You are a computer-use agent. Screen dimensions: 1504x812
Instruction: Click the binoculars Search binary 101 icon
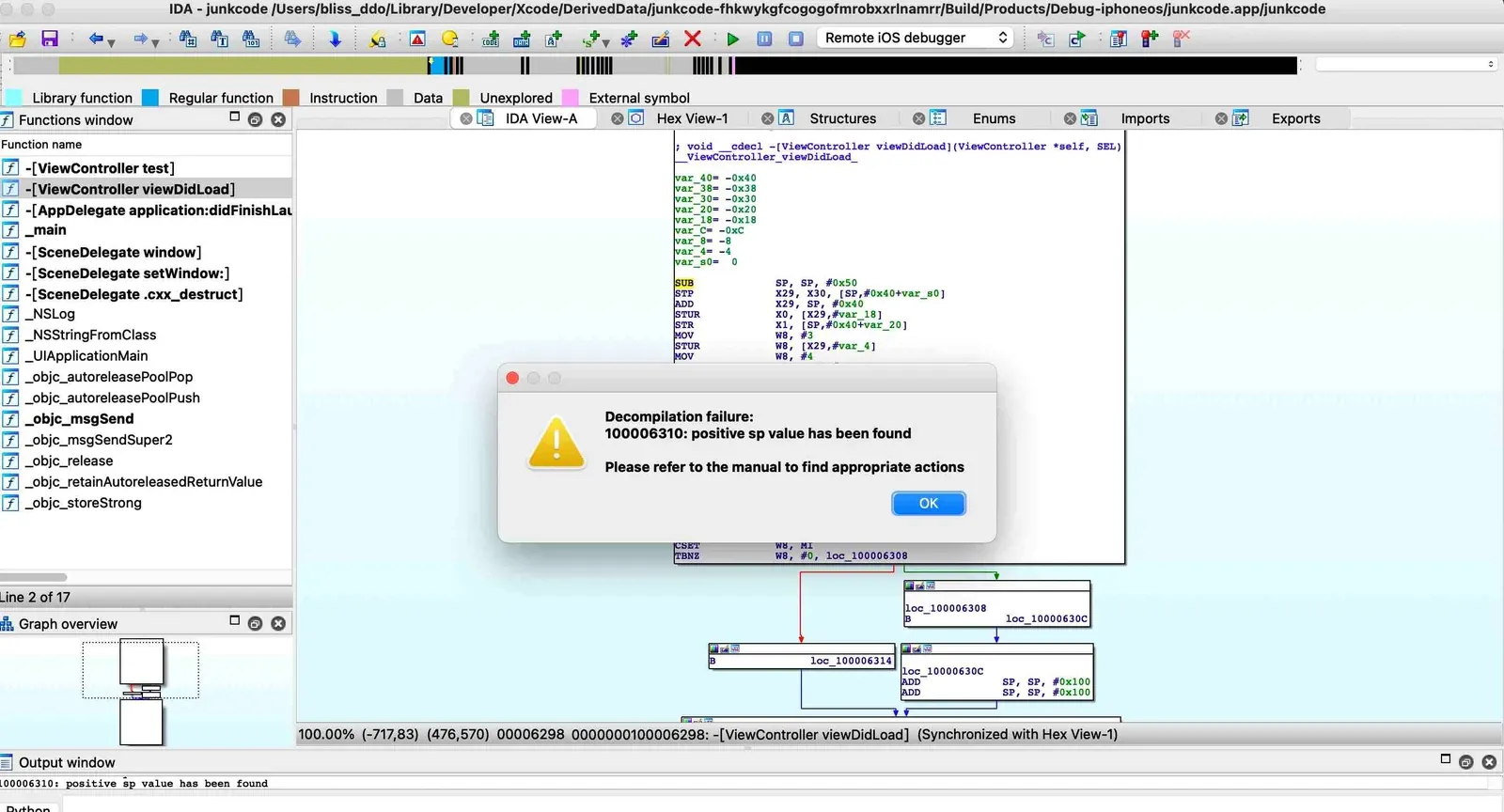point(251,39)
